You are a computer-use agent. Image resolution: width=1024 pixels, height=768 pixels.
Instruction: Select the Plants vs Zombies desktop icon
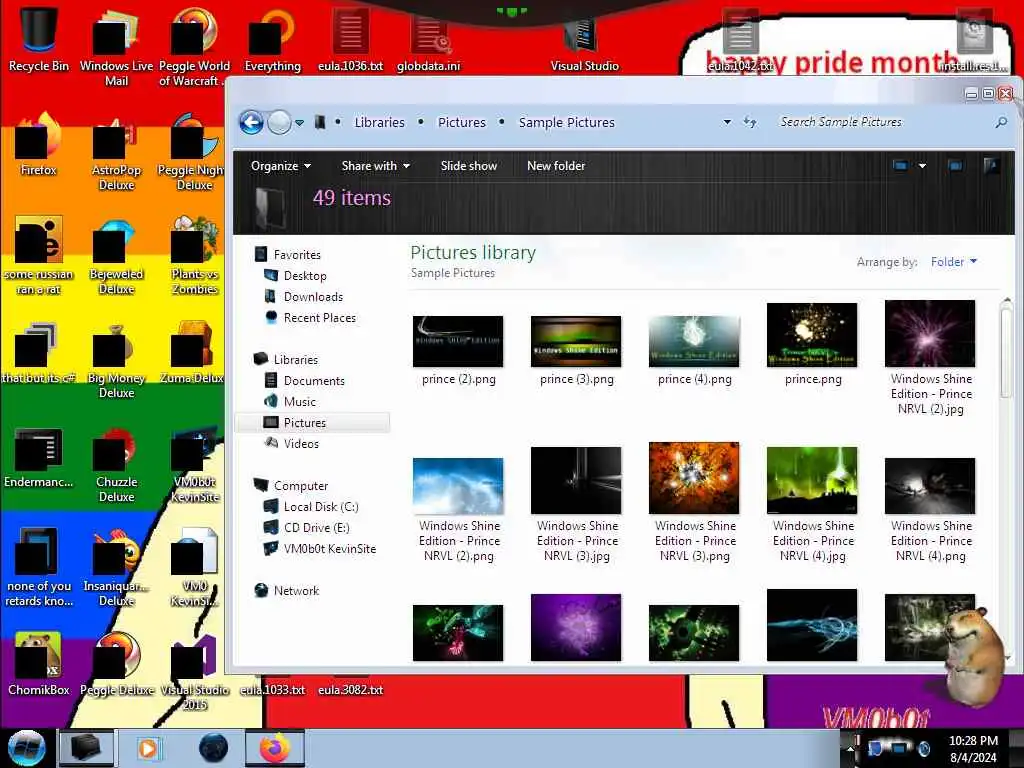coord(195,255)
